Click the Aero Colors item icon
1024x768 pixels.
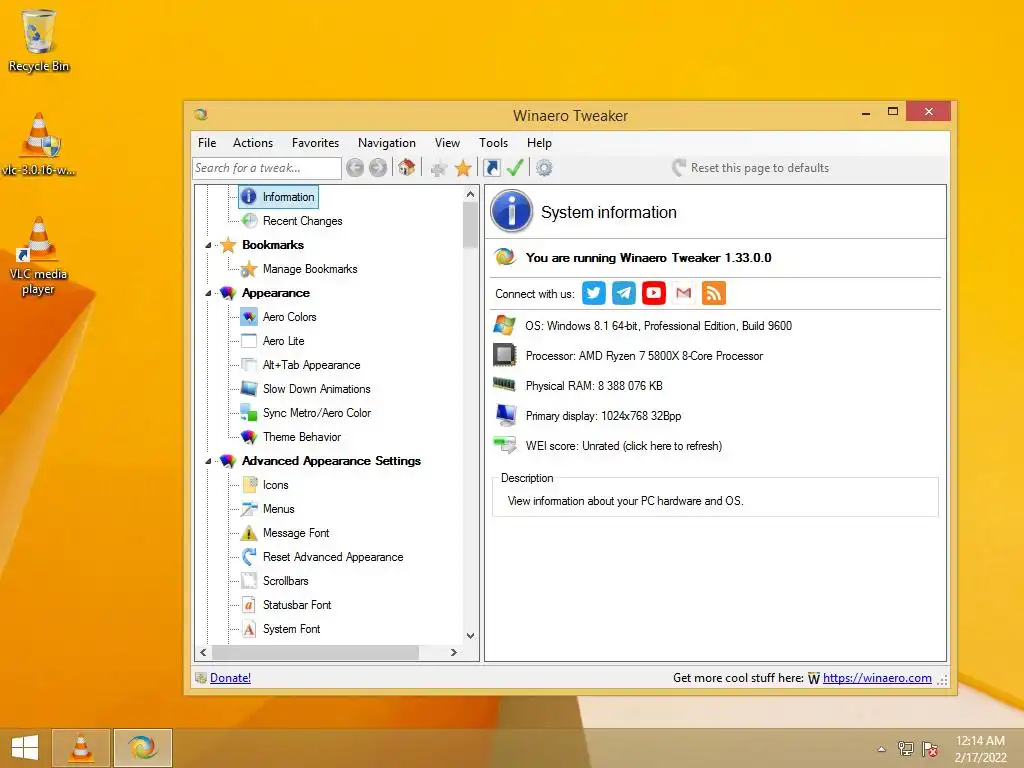coord(249,317)
